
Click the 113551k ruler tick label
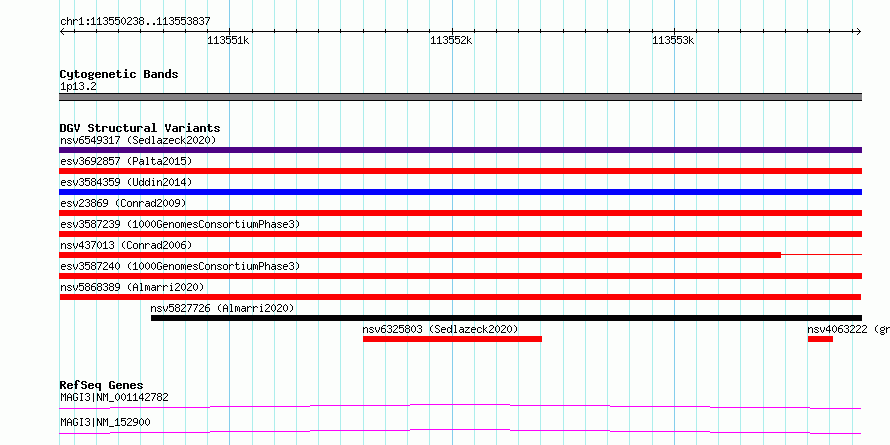coord(228,40)
